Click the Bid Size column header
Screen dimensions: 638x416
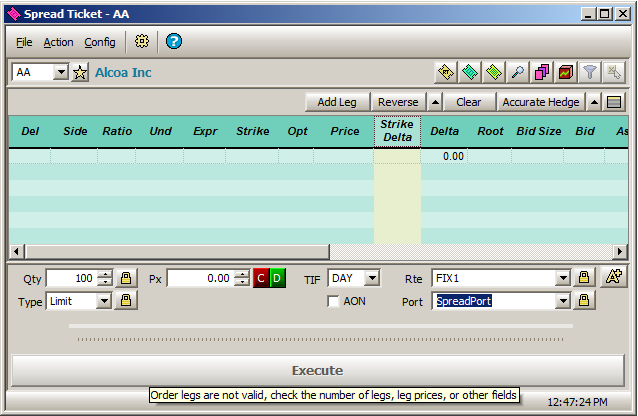[538, 131]
